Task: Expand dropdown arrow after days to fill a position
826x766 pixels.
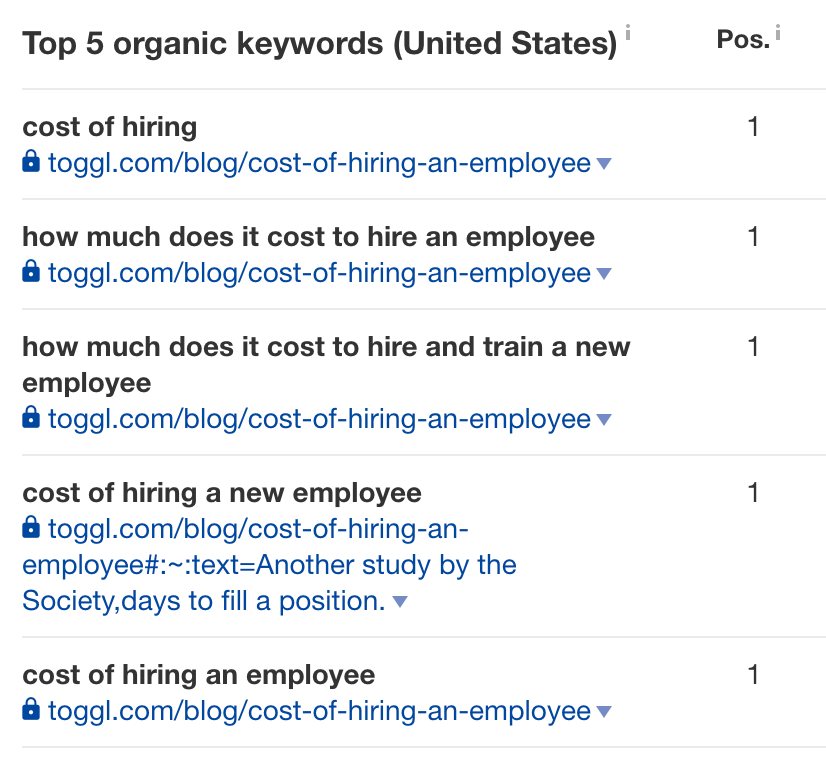Action: (x=400, y=602)
